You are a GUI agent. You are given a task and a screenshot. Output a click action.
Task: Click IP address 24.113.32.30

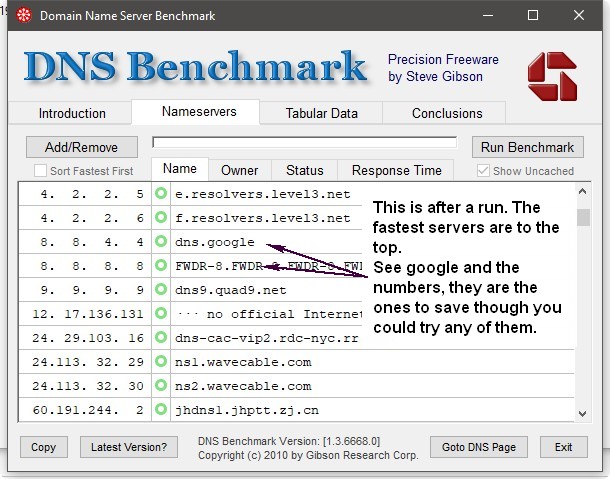(x=88, y=386)
